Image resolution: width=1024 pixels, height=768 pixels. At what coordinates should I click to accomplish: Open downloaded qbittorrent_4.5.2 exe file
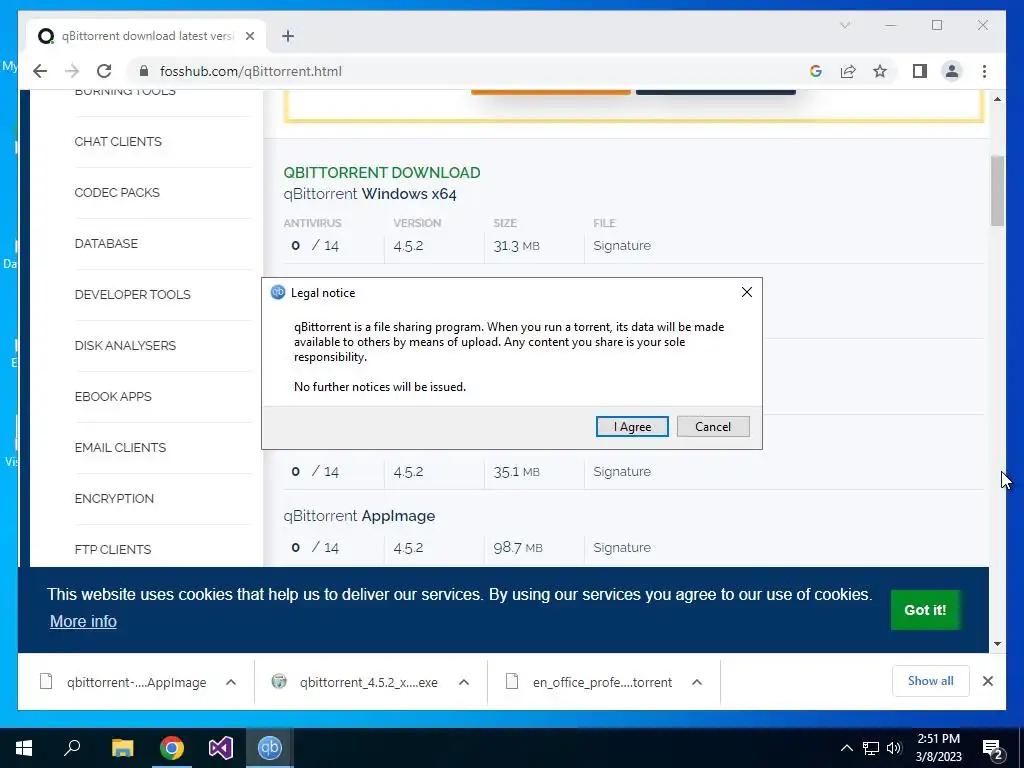pyautogui.click(x=355, y=682)
